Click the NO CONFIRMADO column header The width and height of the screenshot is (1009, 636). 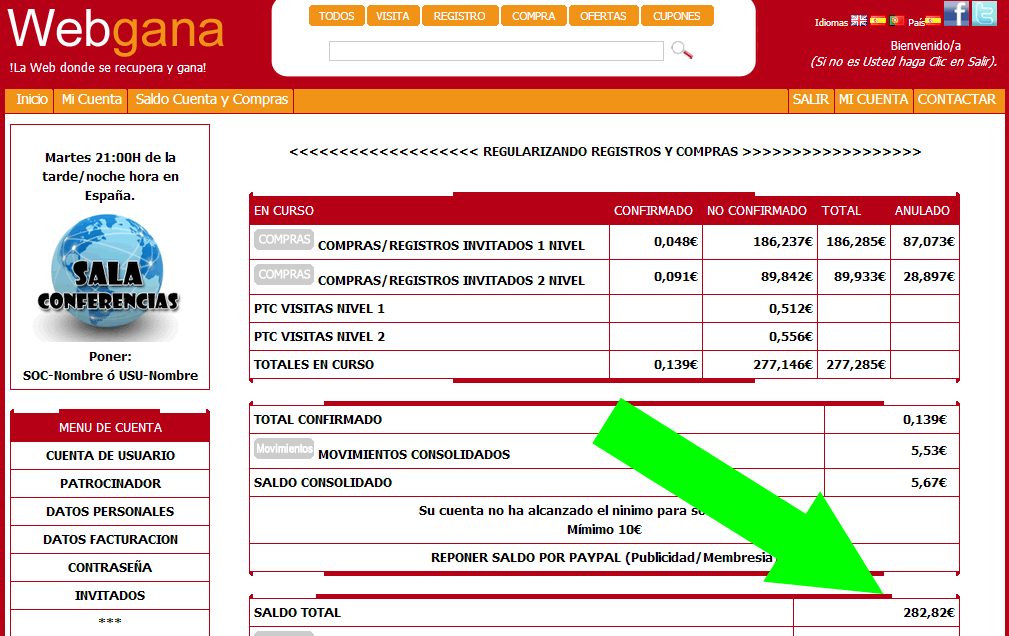(x=756, y=211)
